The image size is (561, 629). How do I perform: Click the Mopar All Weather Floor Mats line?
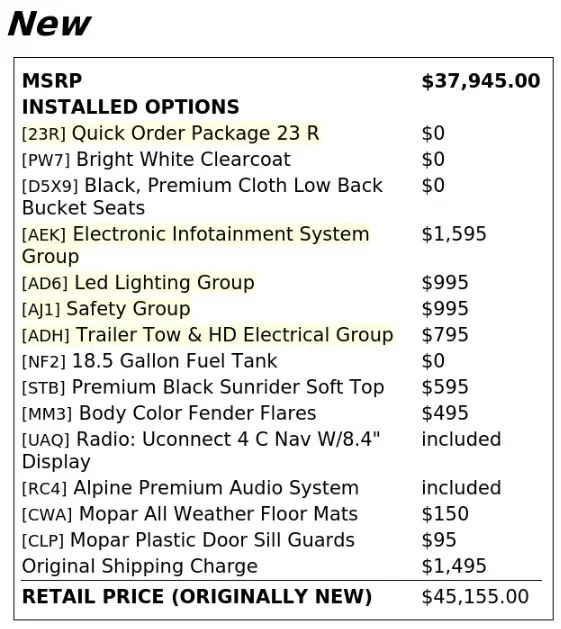tap(190, 514)
